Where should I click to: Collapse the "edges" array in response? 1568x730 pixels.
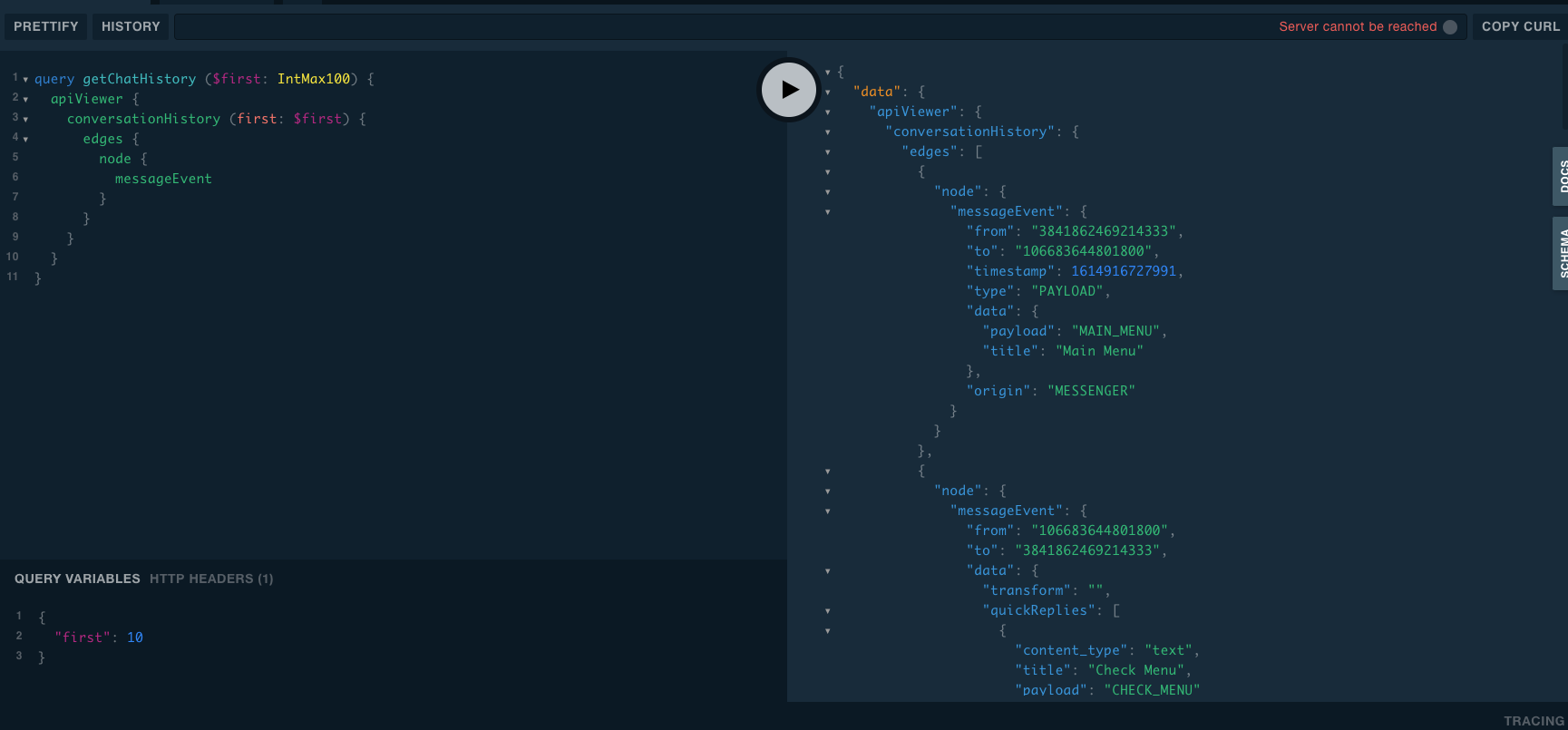(828, 152)
